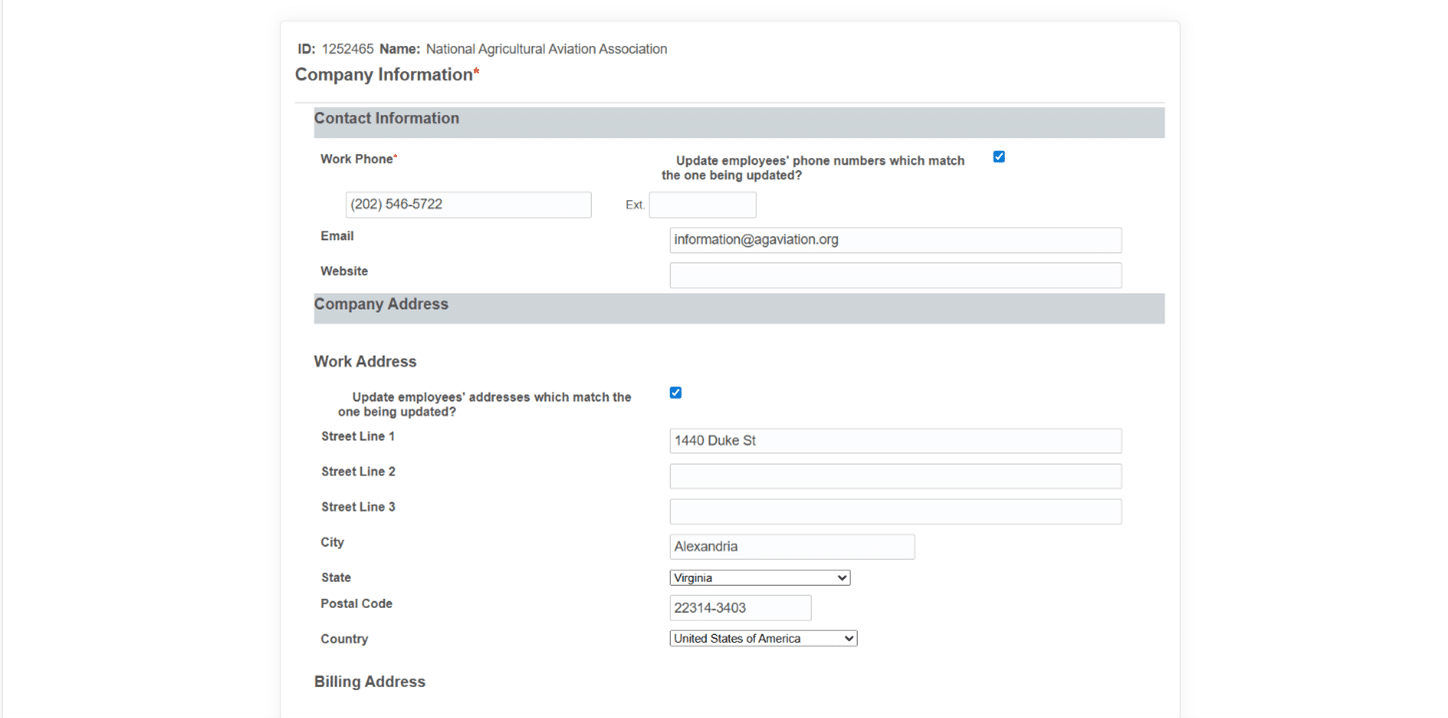Select the City field containing Alexandria

[791, 547]
